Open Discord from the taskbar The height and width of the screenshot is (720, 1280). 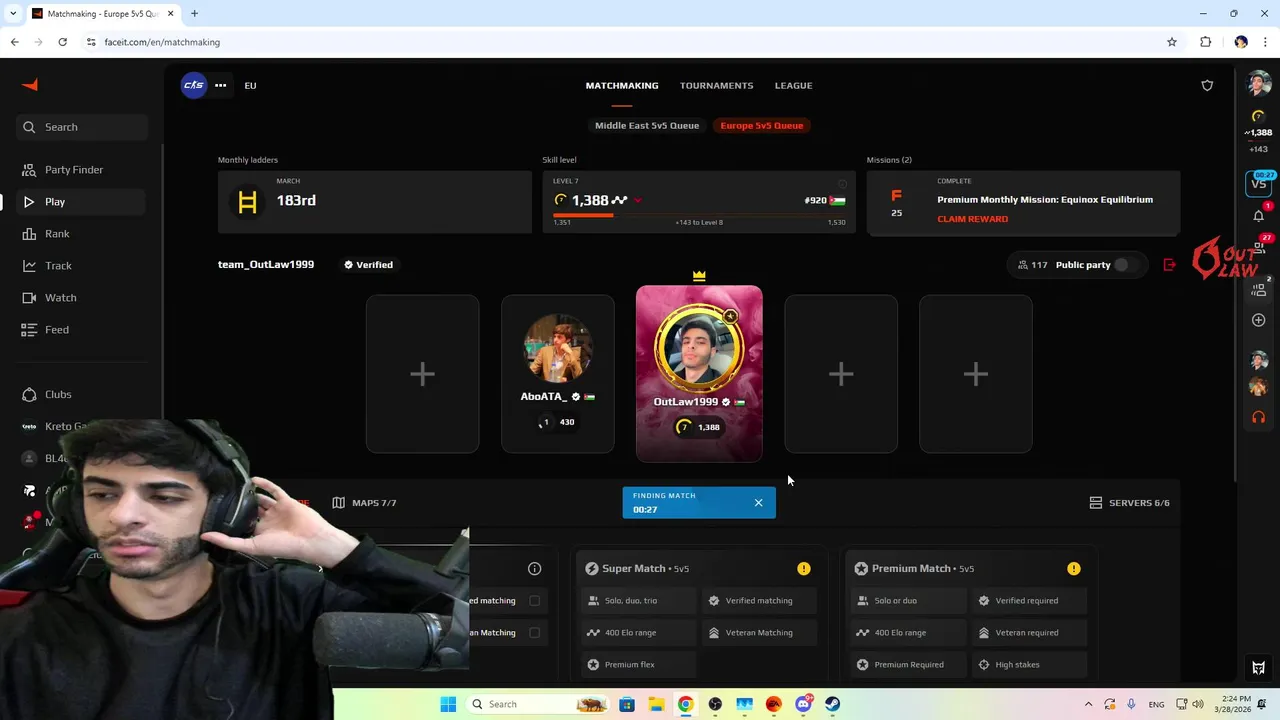[x=803, y=704]
